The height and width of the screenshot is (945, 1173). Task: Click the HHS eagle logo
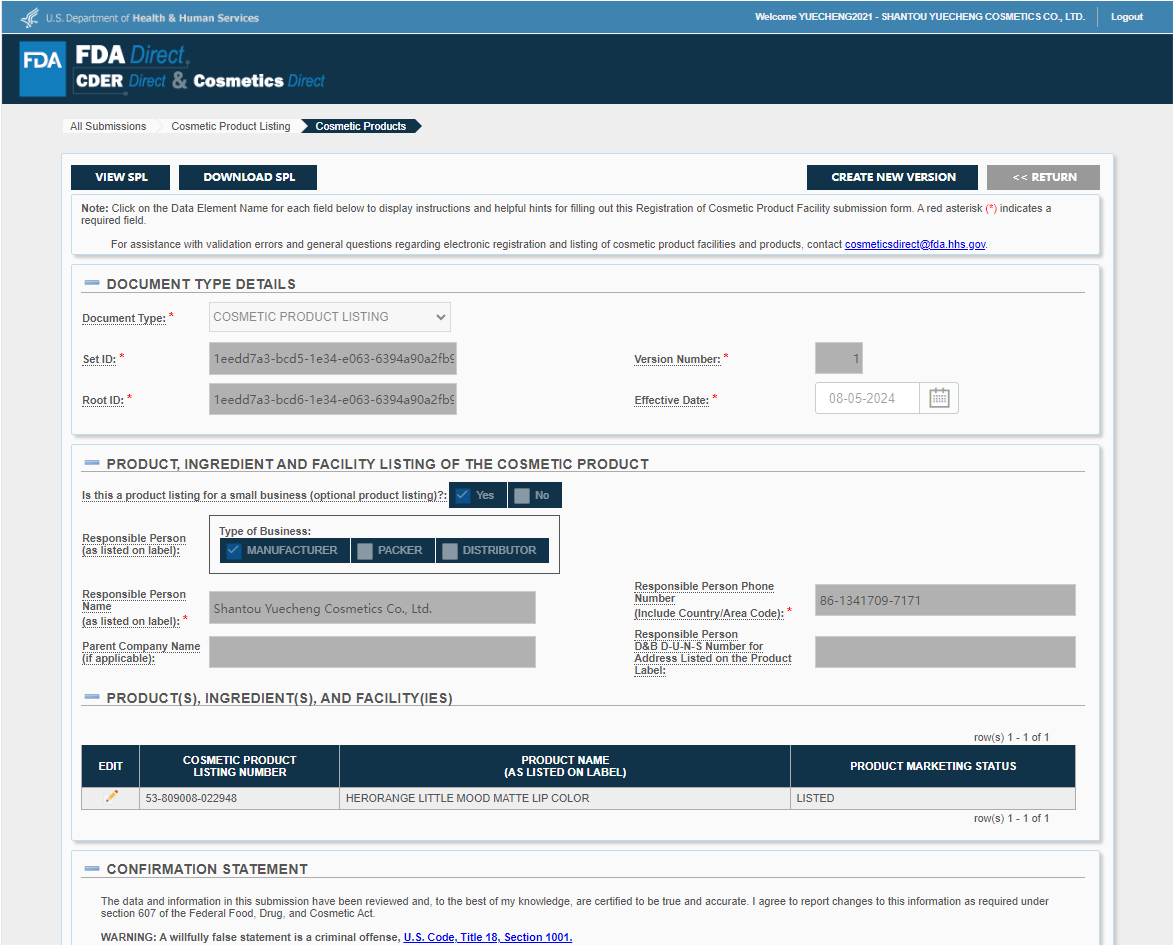(30, 17)
